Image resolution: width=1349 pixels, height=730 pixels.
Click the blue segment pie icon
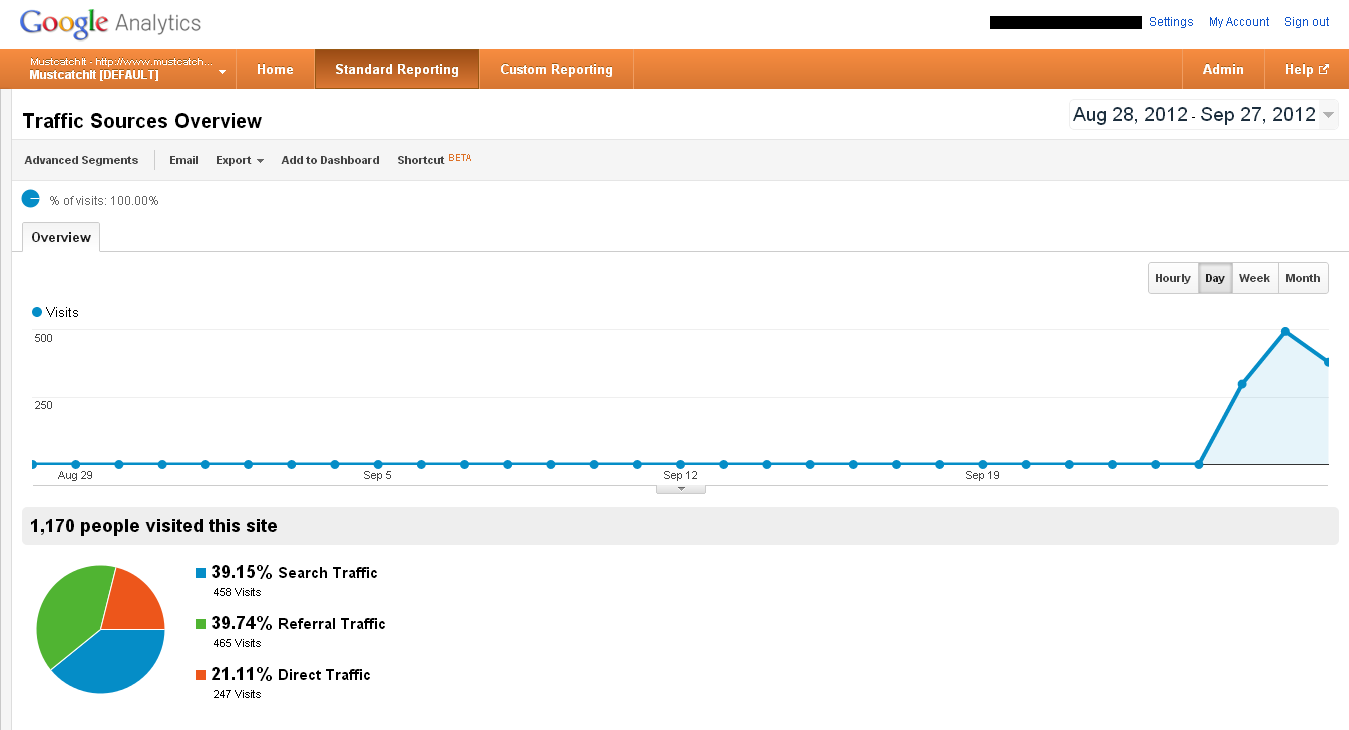coord(31,199)
